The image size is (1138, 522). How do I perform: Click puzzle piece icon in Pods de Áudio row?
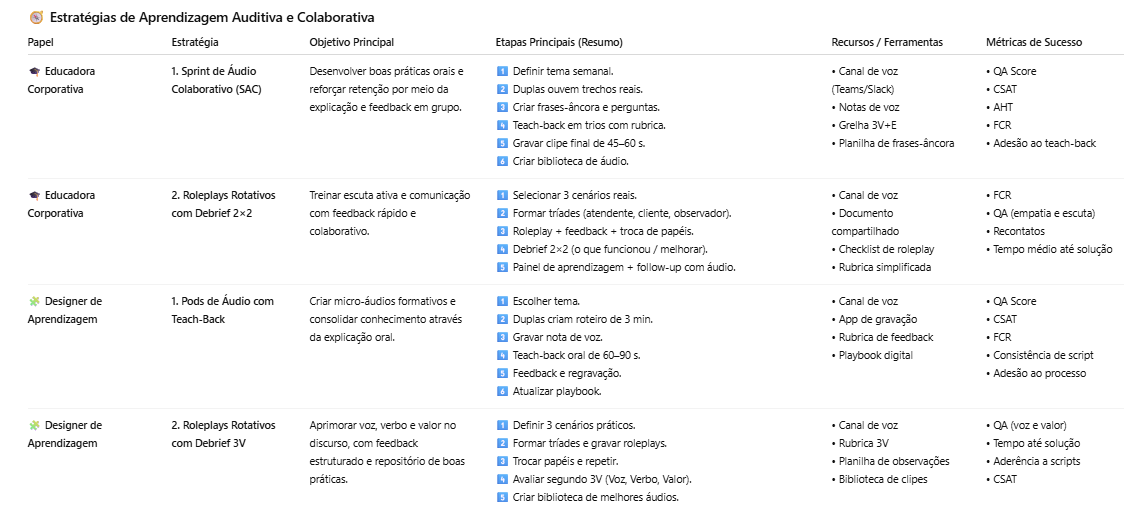(x=34, y=301)
